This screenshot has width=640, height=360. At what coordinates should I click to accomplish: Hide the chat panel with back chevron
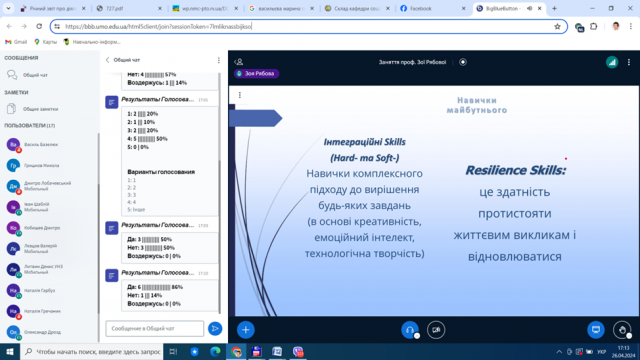coord(108,60)
